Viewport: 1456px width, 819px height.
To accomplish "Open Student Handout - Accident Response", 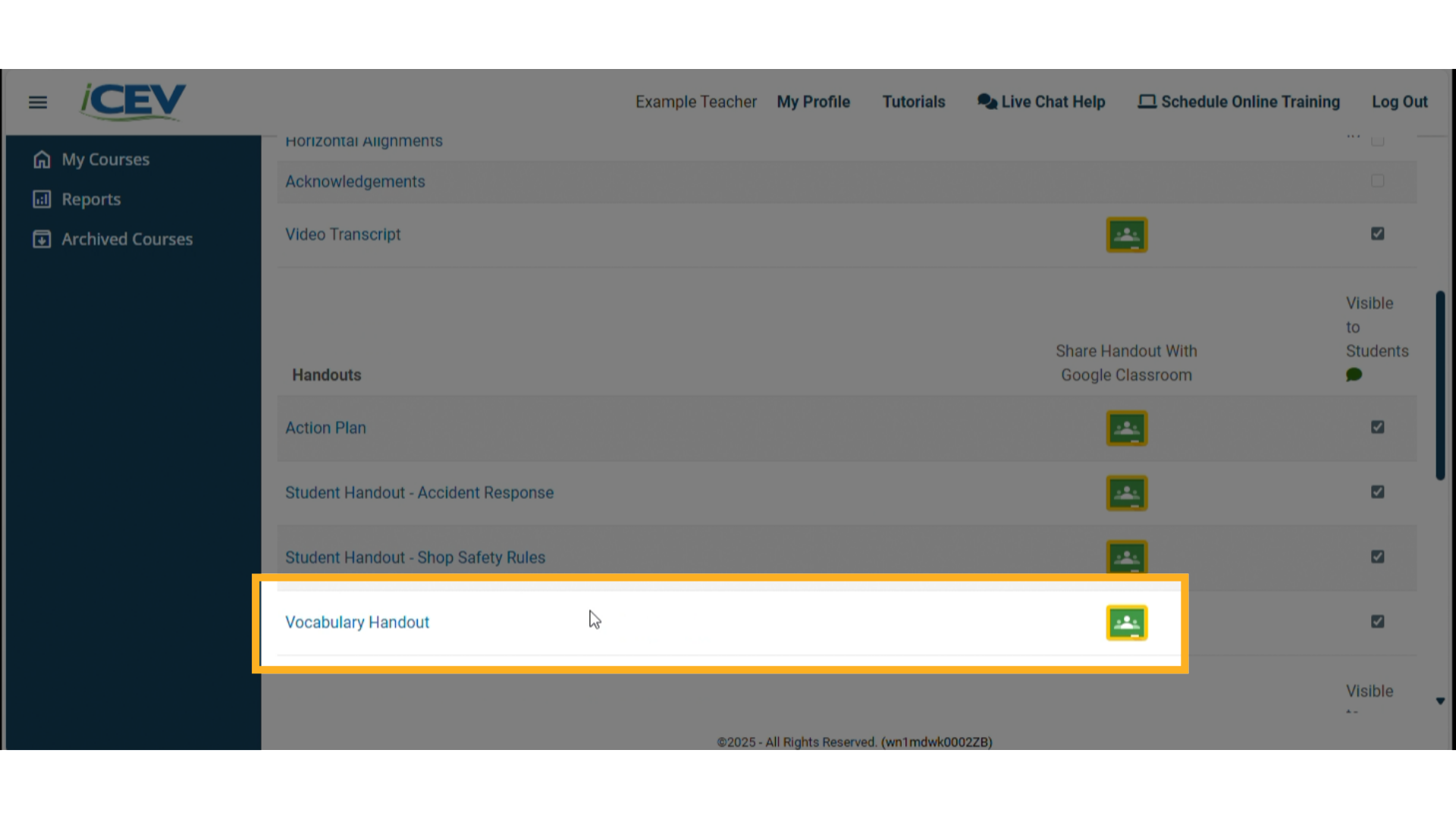I will click(419, 493).
